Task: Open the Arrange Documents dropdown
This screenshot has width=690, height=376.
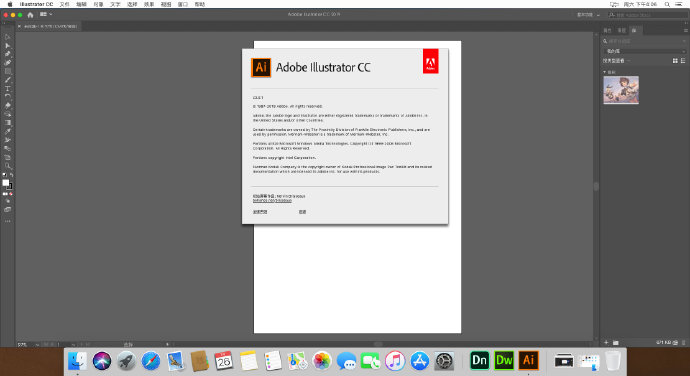Action: point(46,15)
